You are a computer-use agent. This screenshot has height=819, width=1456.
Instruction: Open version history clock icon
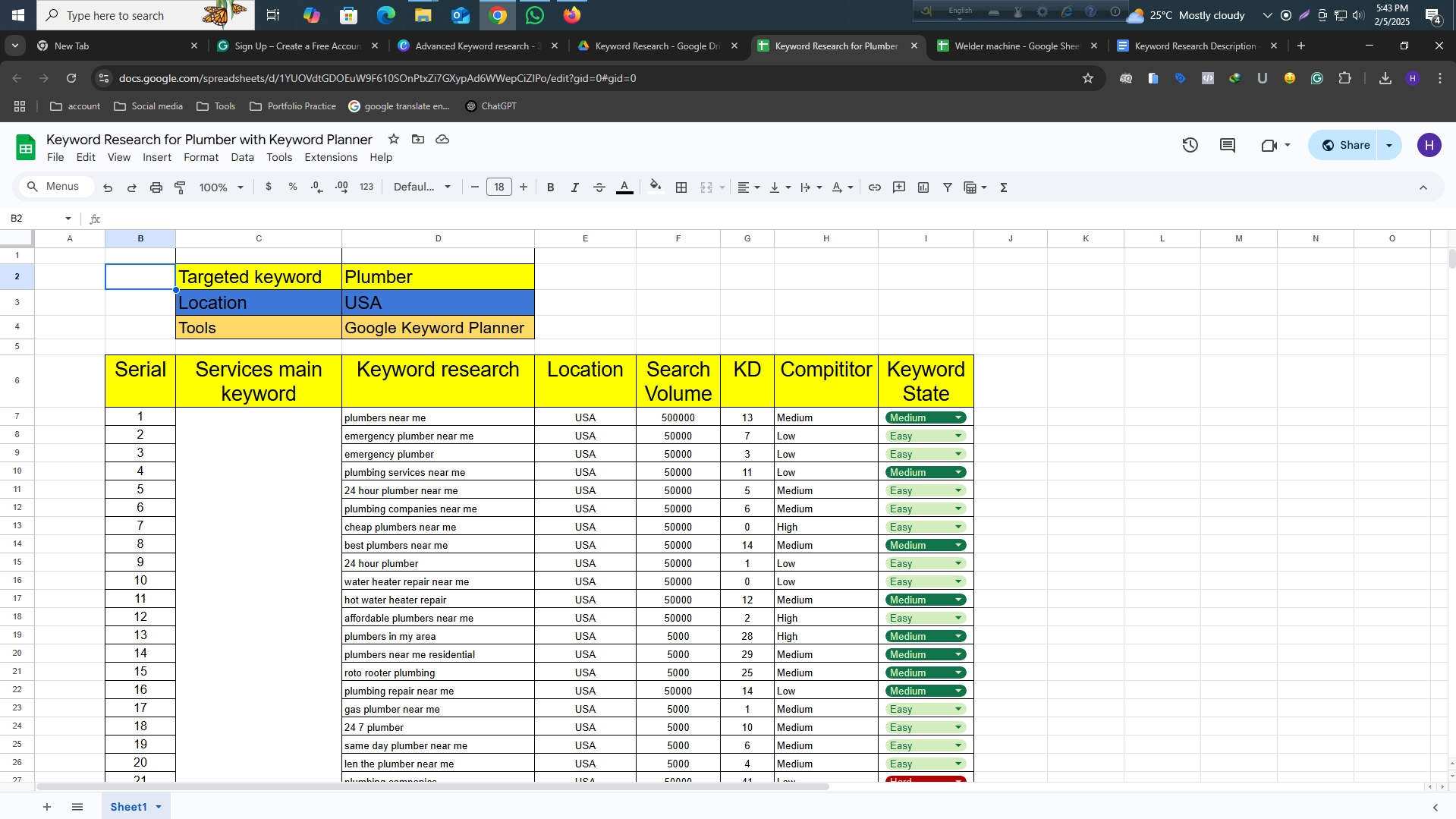point(1190,145)
